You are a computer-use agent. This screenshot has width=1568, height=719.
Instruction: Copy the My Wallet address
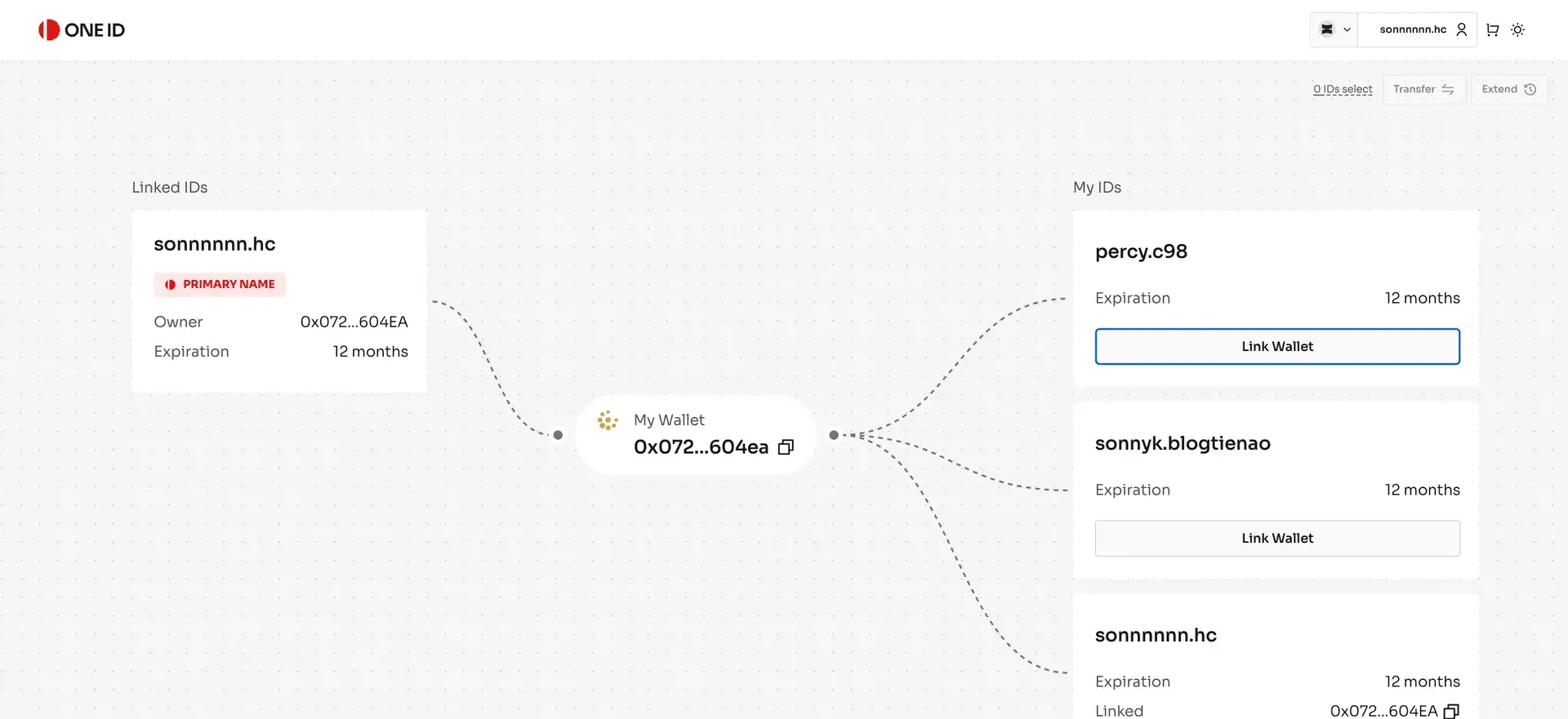point(786,447)
